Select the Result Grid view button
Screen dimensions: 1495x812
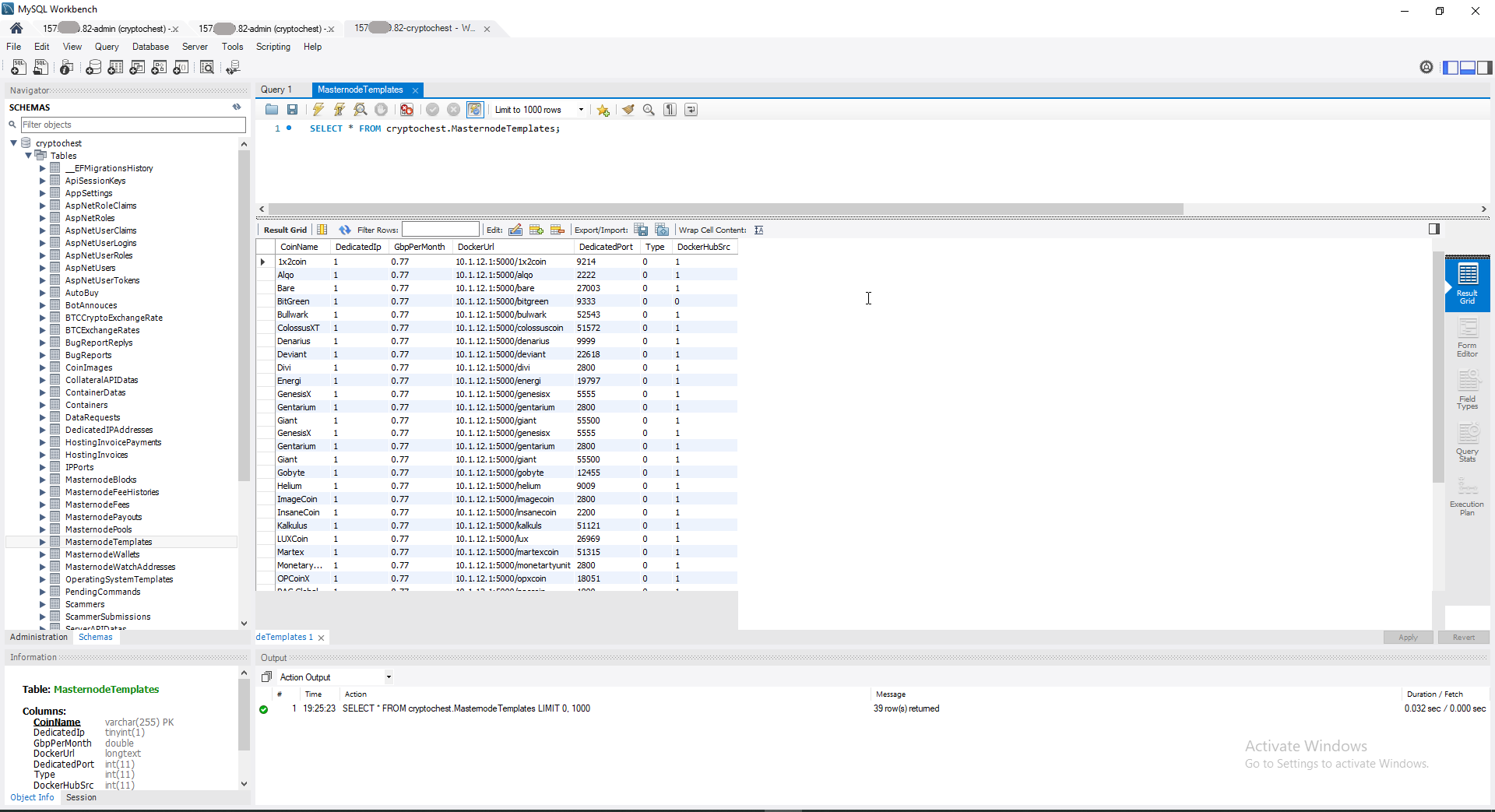[1467, 285]
